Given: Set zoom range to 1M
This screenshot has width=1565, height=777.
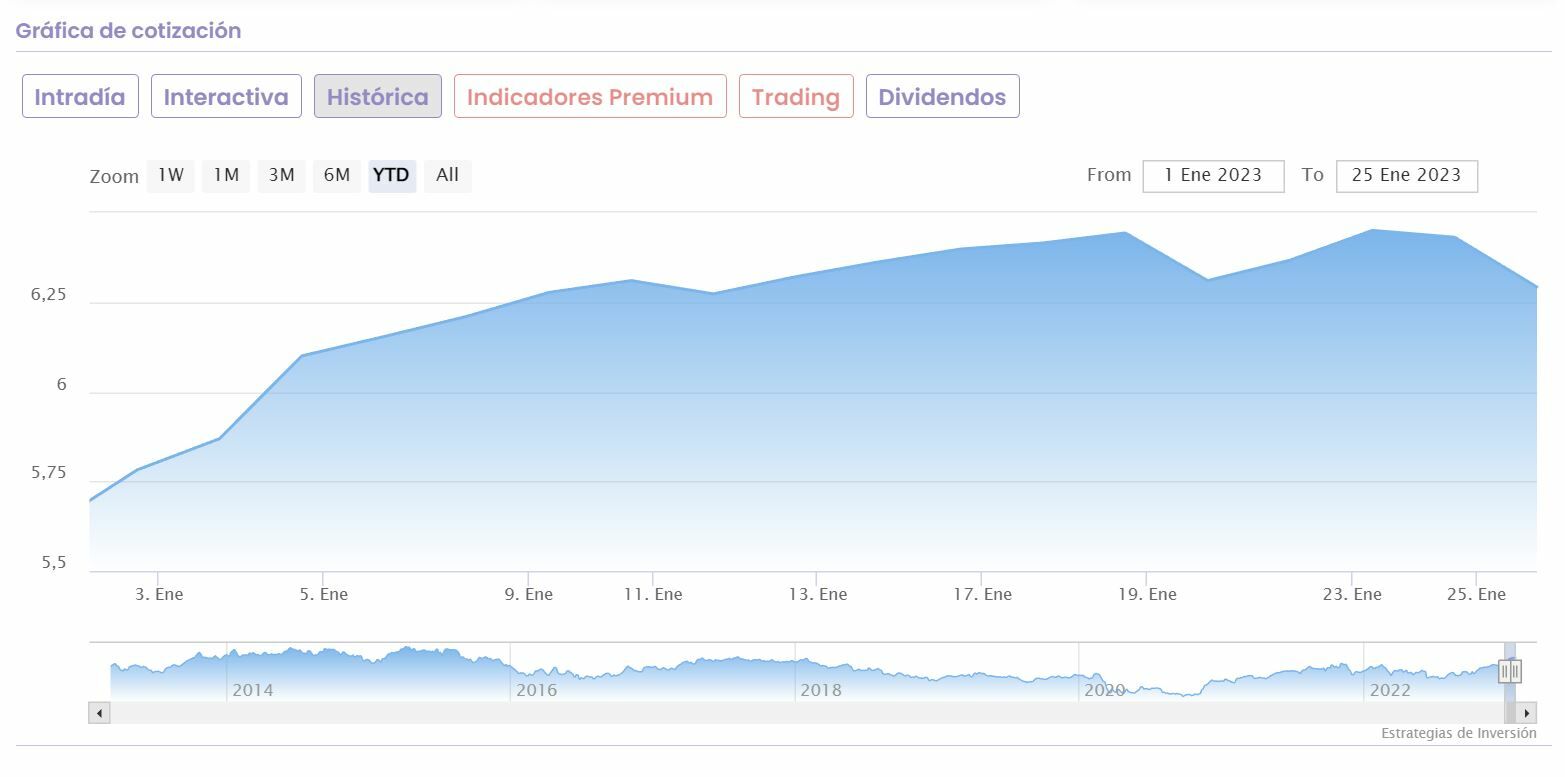Looking at the screenshot, I should coord(226,175).
